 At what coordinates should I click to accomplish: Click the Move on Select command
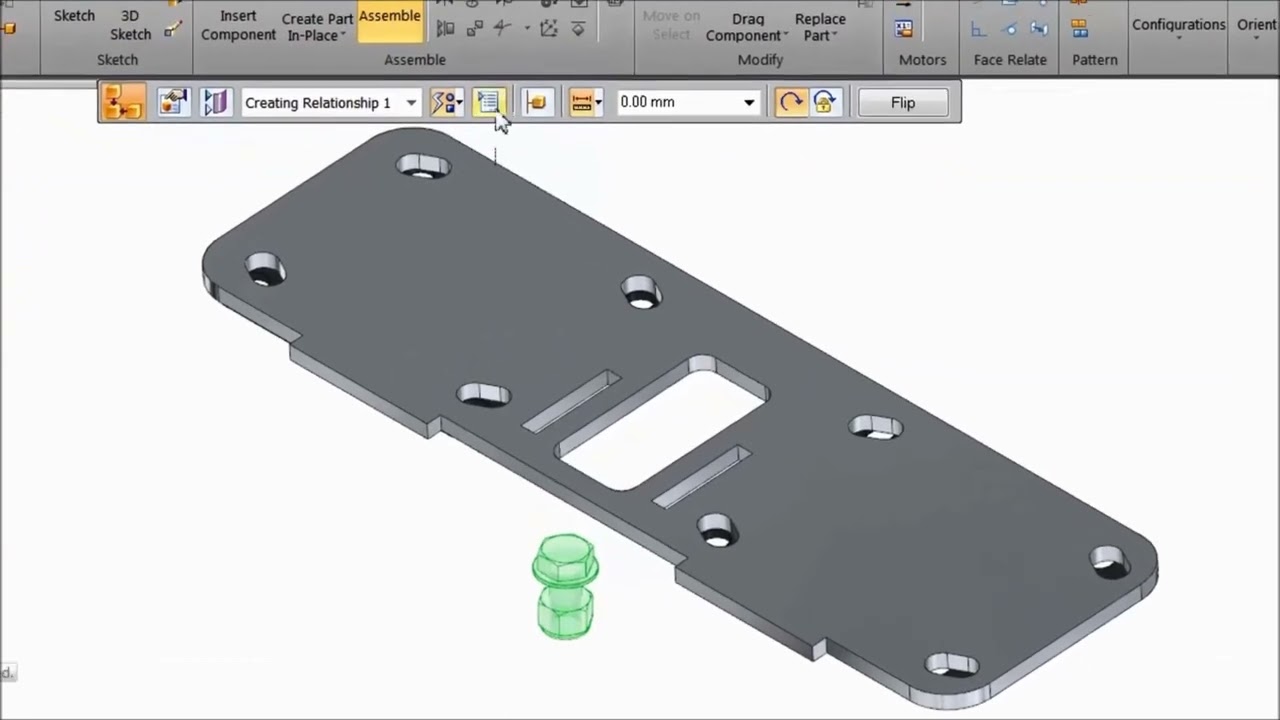671,25
